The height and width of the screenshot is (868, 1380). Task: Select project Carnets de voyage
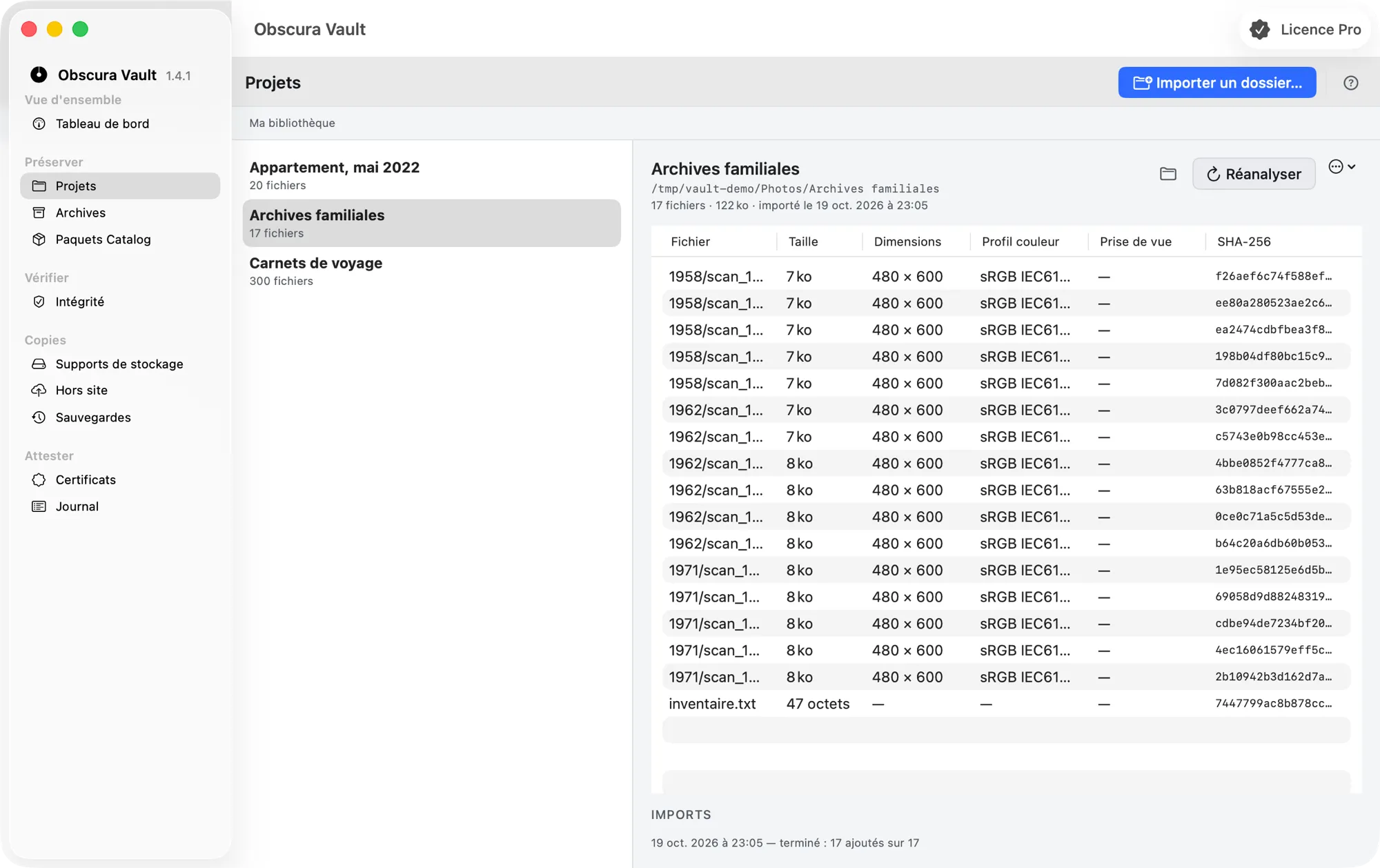(432, 271)
